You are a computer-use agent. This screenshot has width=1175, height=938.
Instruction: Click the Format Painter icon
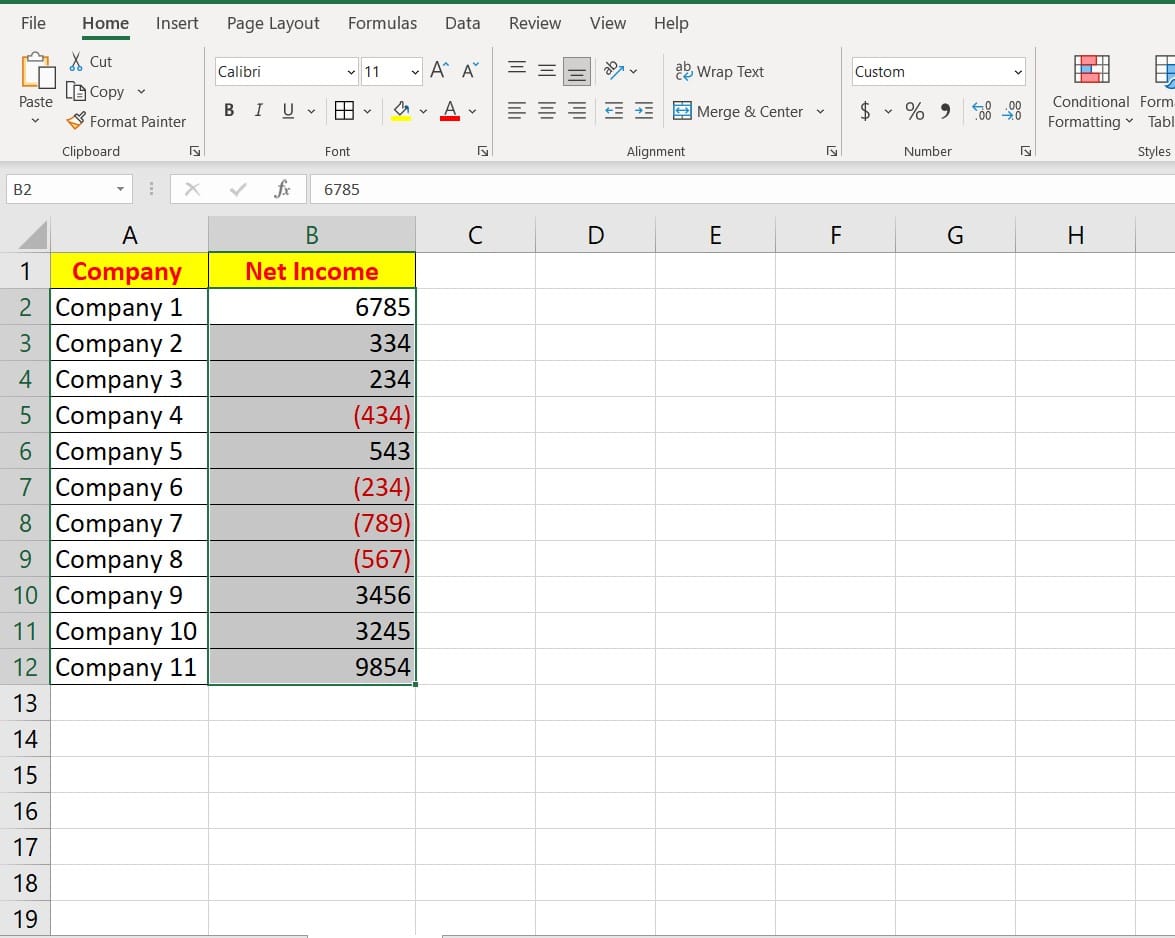click(76, 121)
